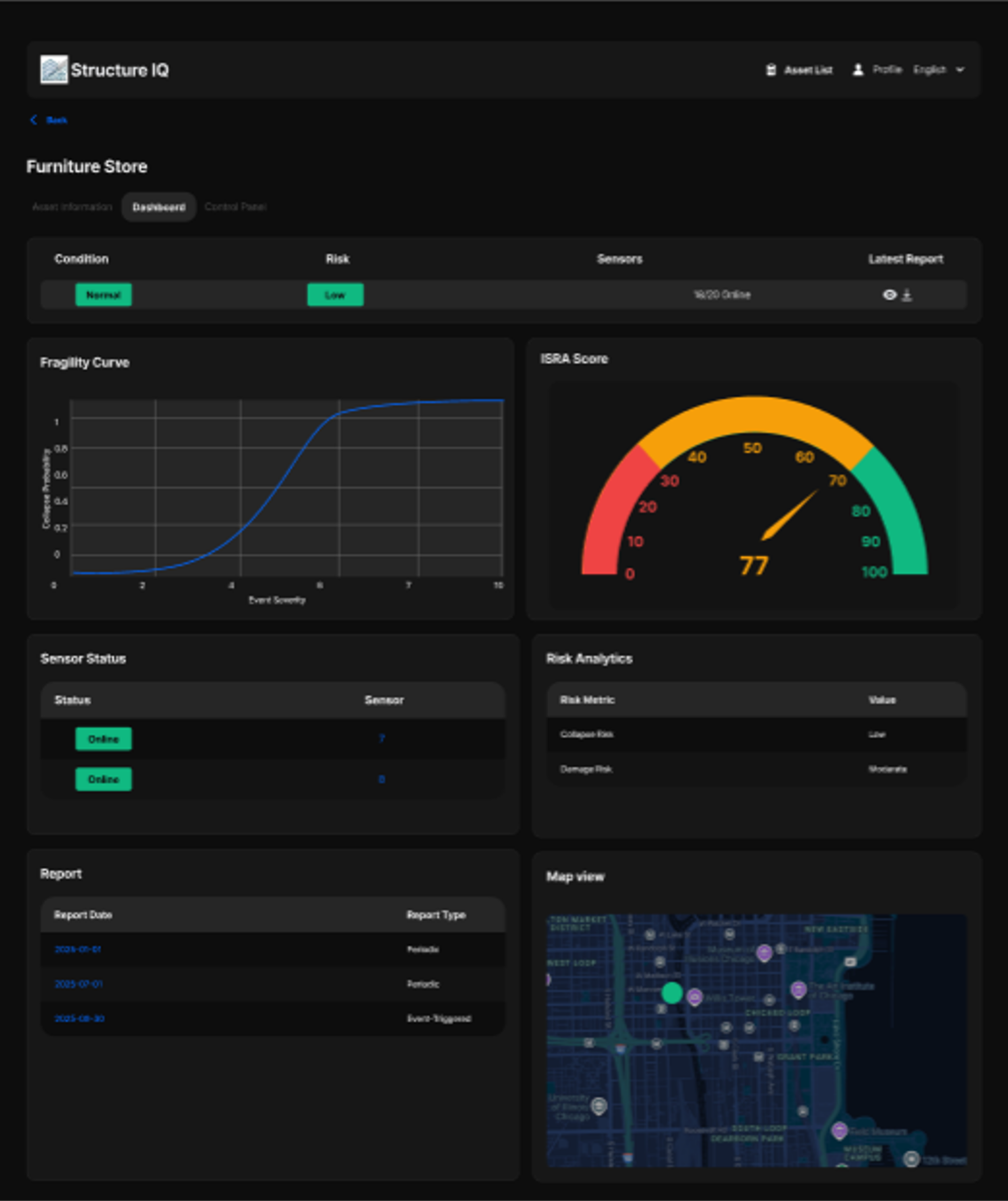1008x1201 pixels.
Task: Click the Structure IQ logo image
Action: tap(54, 70)
